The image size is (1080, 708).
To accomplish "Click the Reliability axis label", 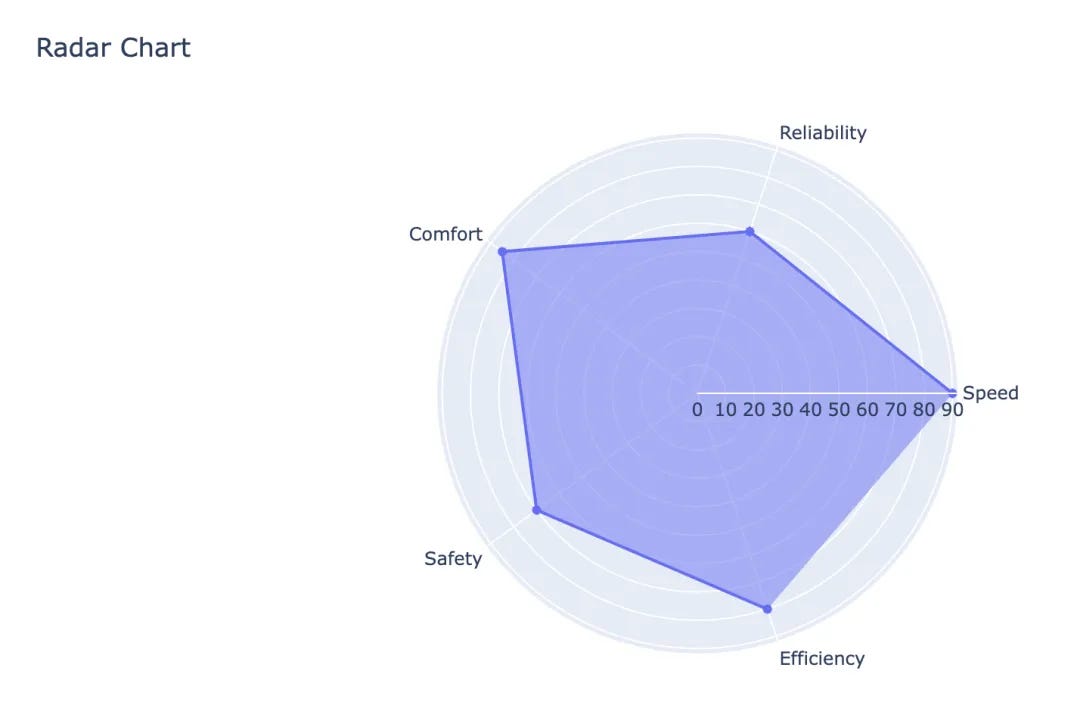I will click(823, 133).
